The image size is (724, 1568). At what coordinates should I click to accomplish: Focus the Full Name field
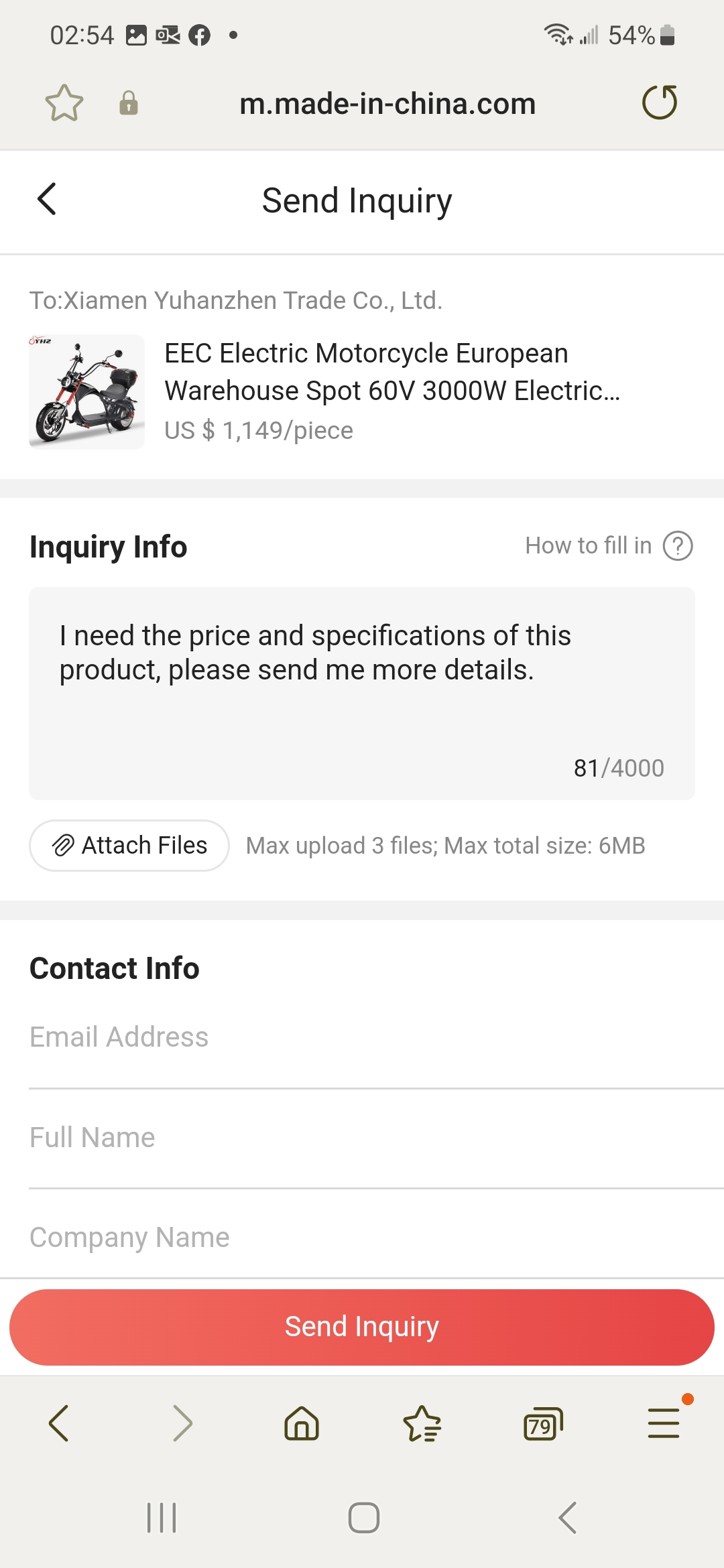pos(362,1138)
